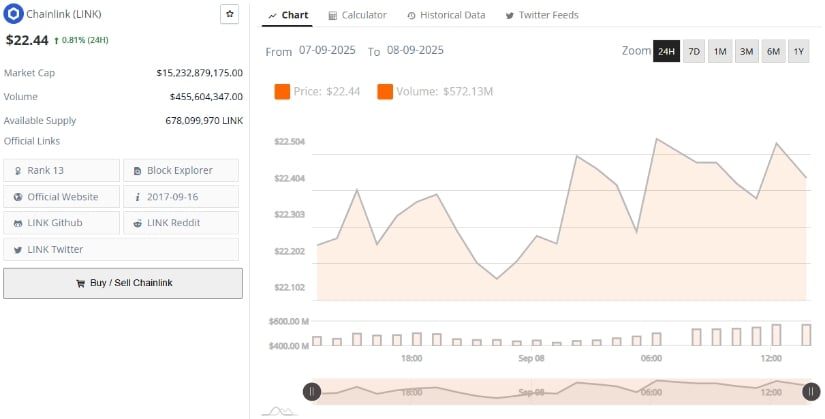Select the 24H zoom range
Image resolution: width=825 pixels, height=419 pixels.
tap(666, 51)
